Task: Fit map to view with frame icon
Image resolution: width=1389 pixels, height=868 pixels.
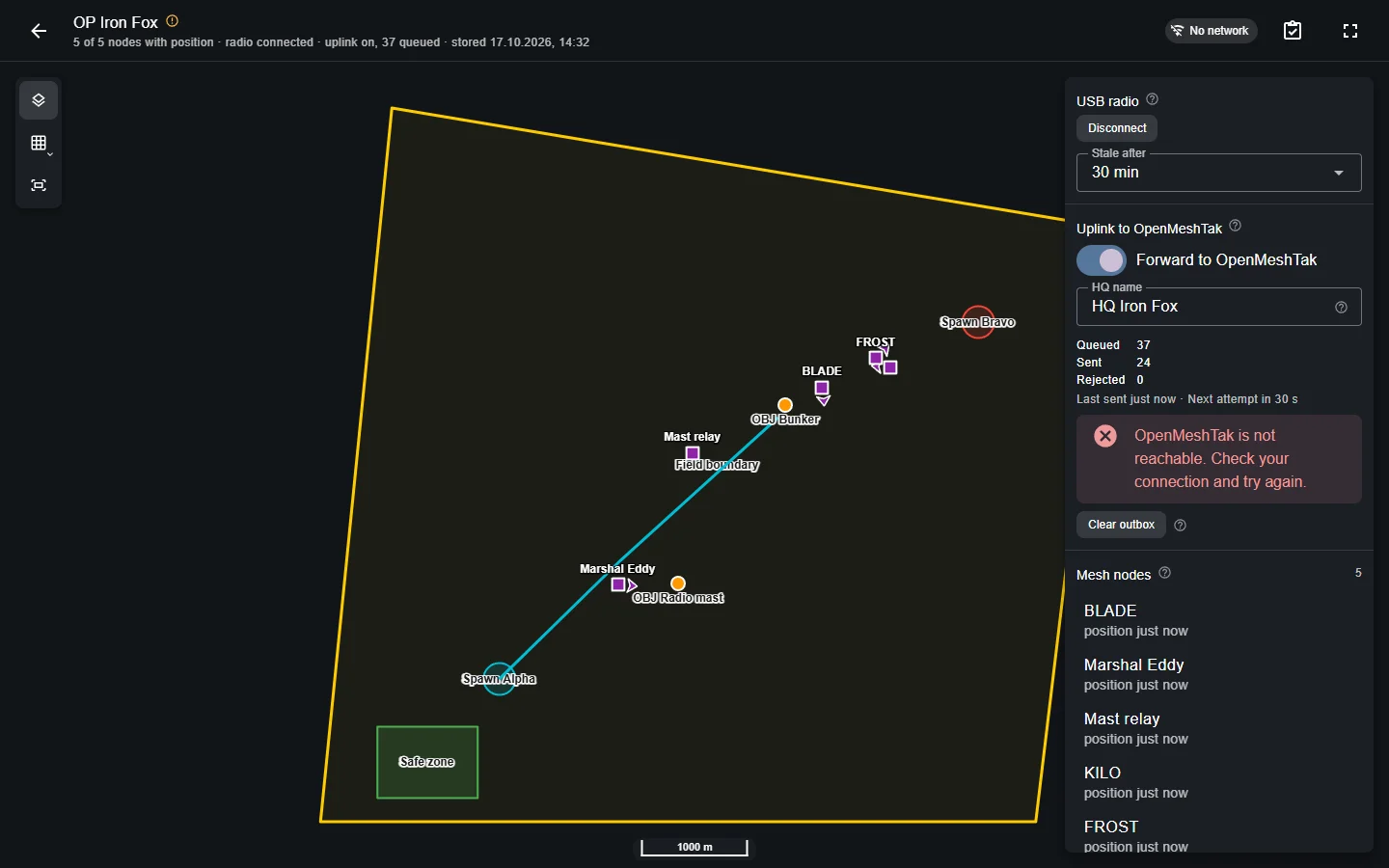Action: (x=39, y=185)
